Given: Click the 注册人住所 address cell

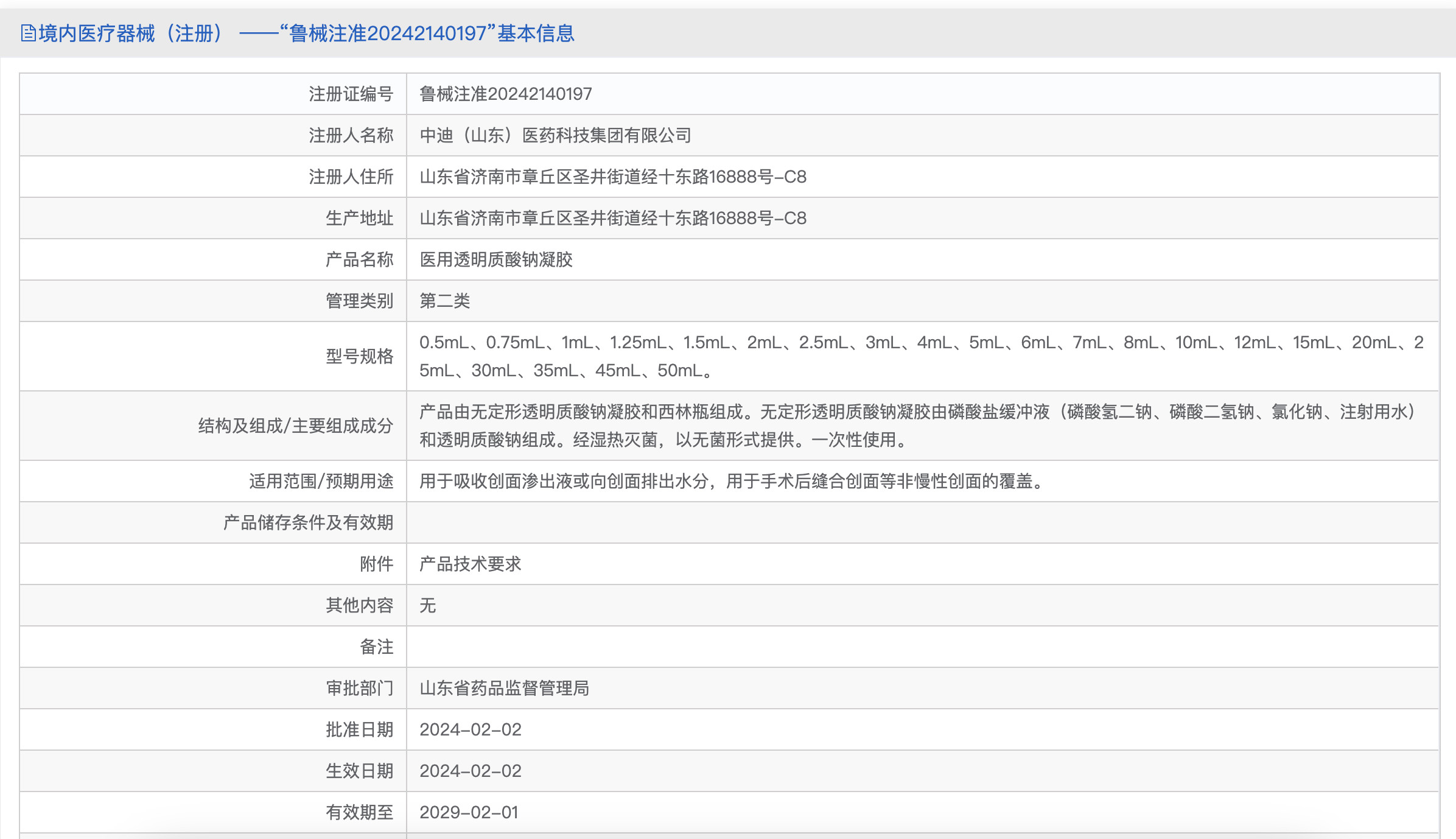Looking at the screenshot, I should coord(609,177).
